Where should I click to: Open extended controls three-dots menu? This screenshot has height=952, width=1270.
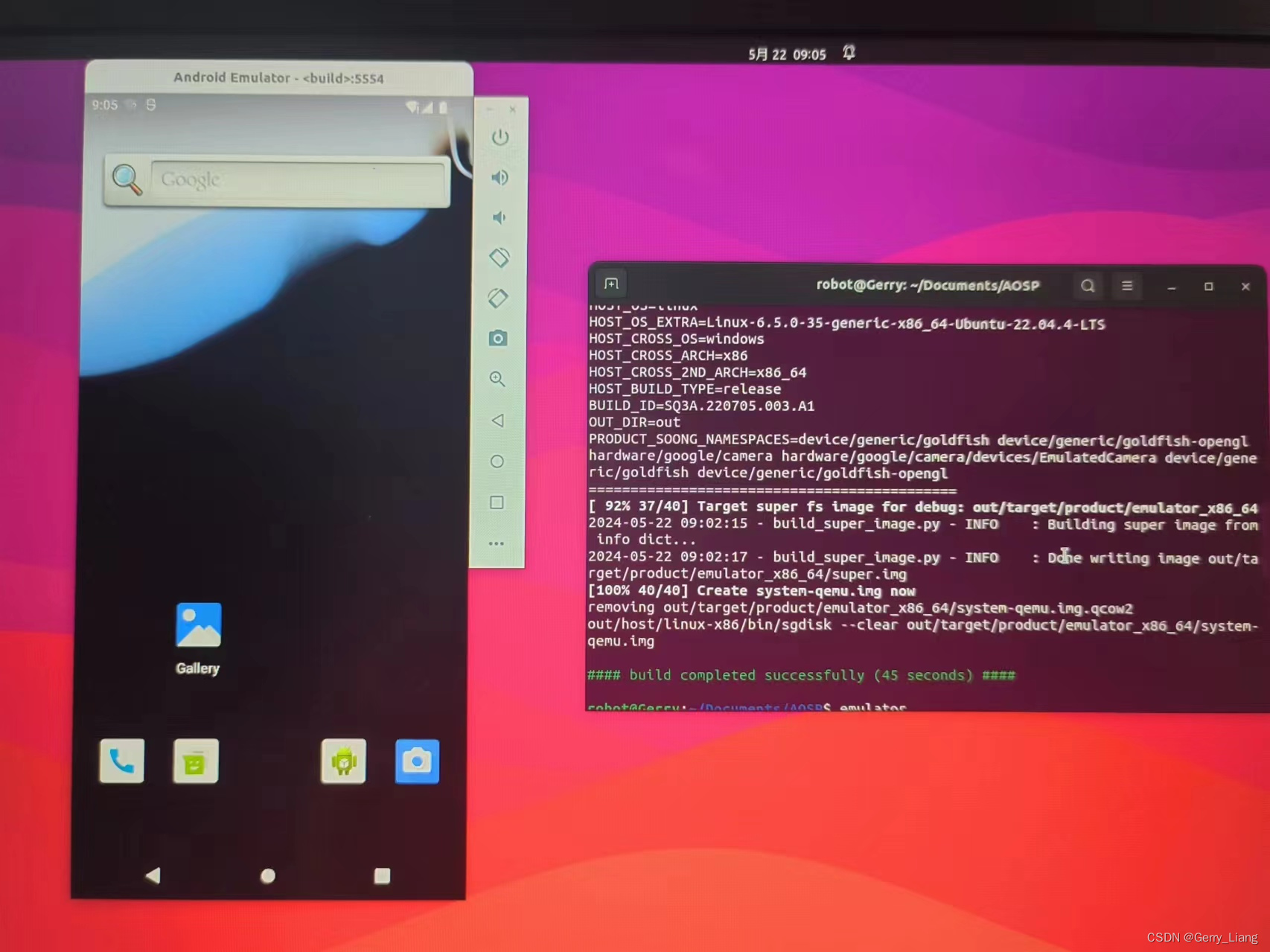click(497, 543)
